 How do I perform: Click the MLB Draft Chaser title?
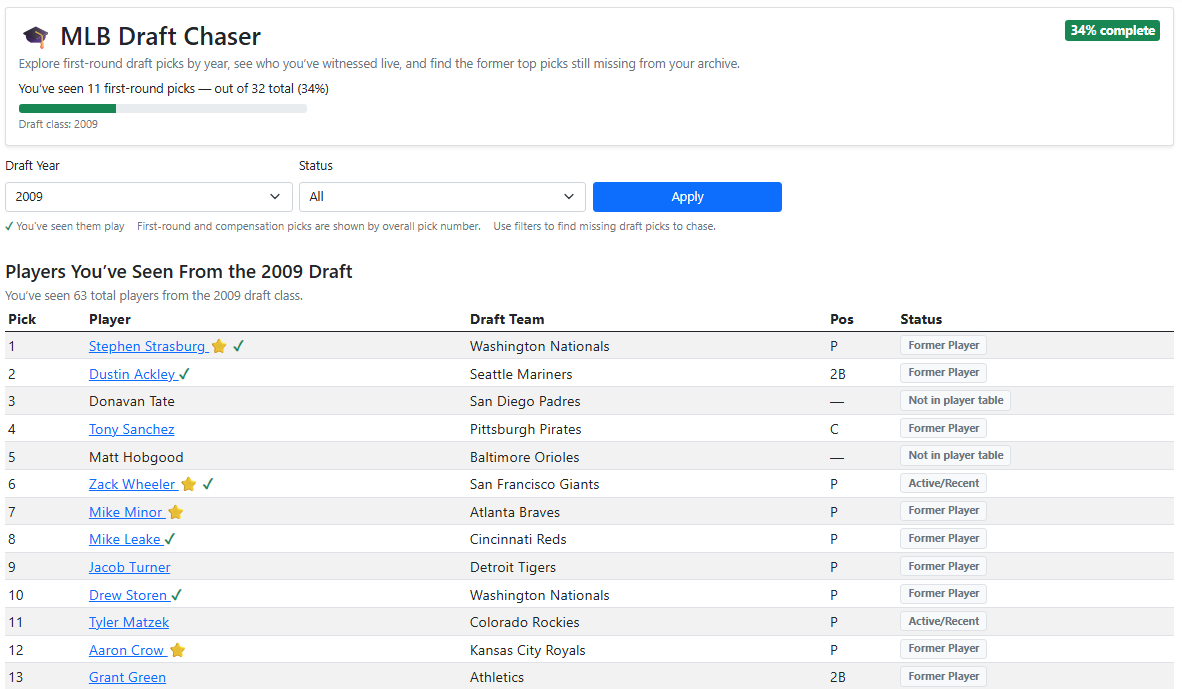pyautogui.click(x=160, y=36)
